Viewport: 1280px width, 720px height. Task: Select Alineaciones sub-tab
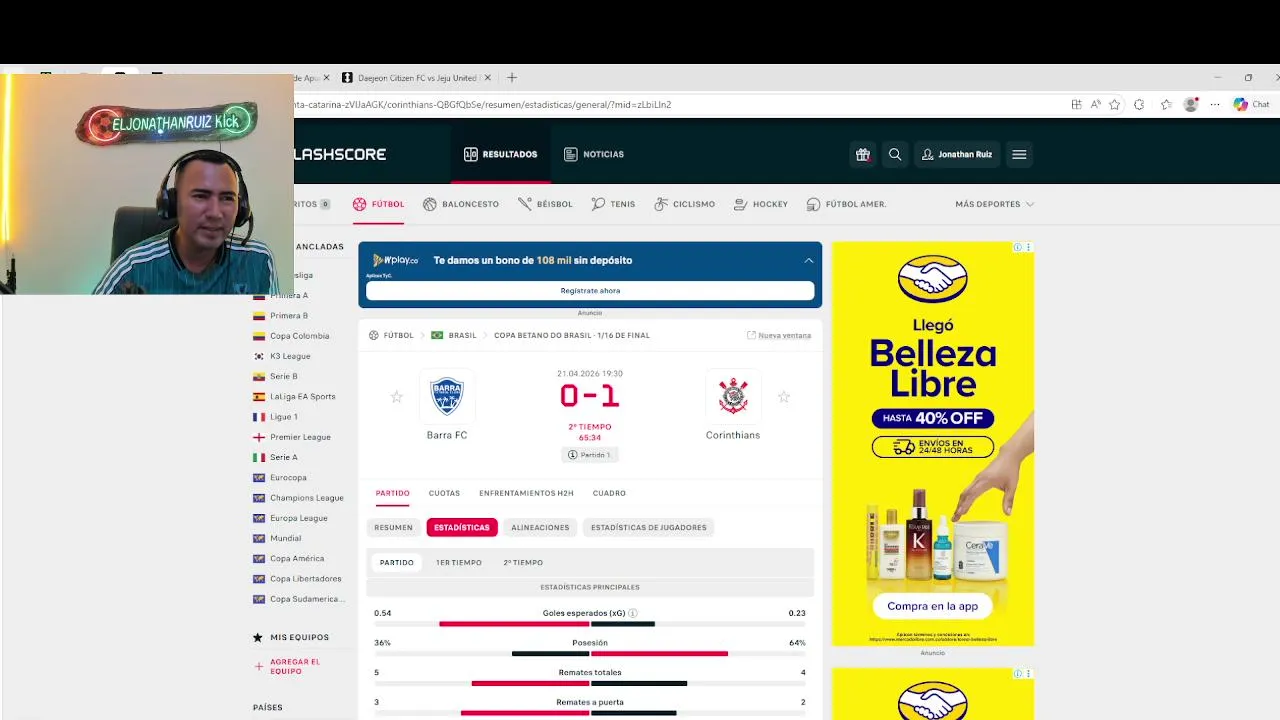click(x=540, y=527)
